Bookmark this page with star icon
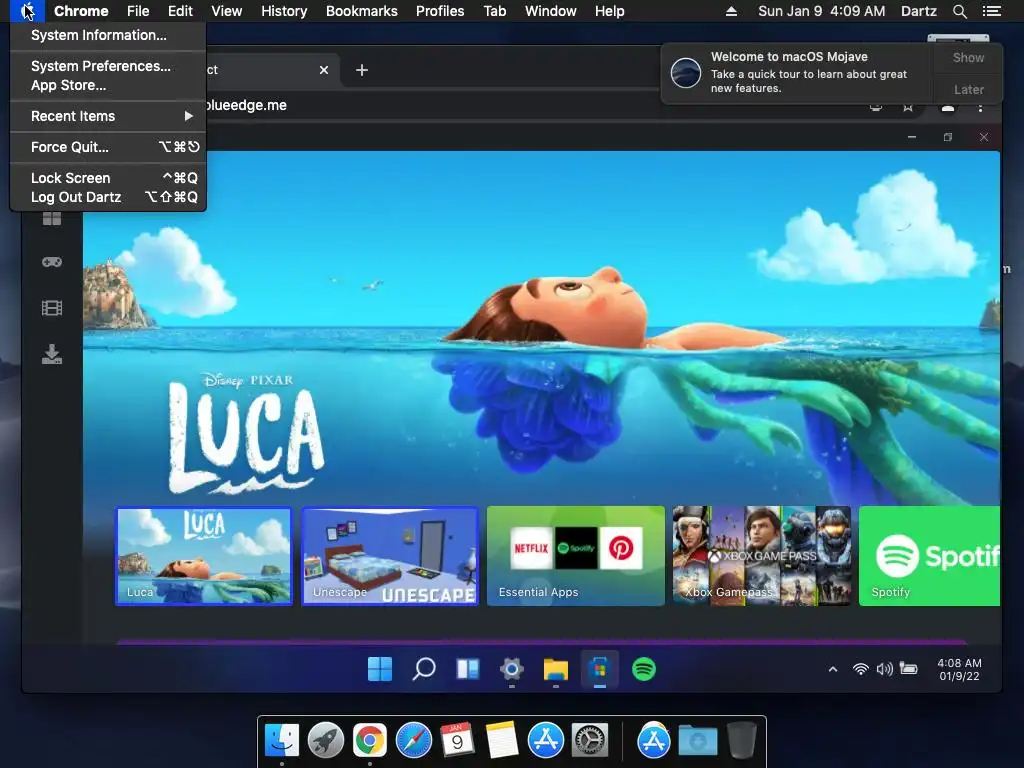This screenshot has height=768, width=1024. (908, 107)
